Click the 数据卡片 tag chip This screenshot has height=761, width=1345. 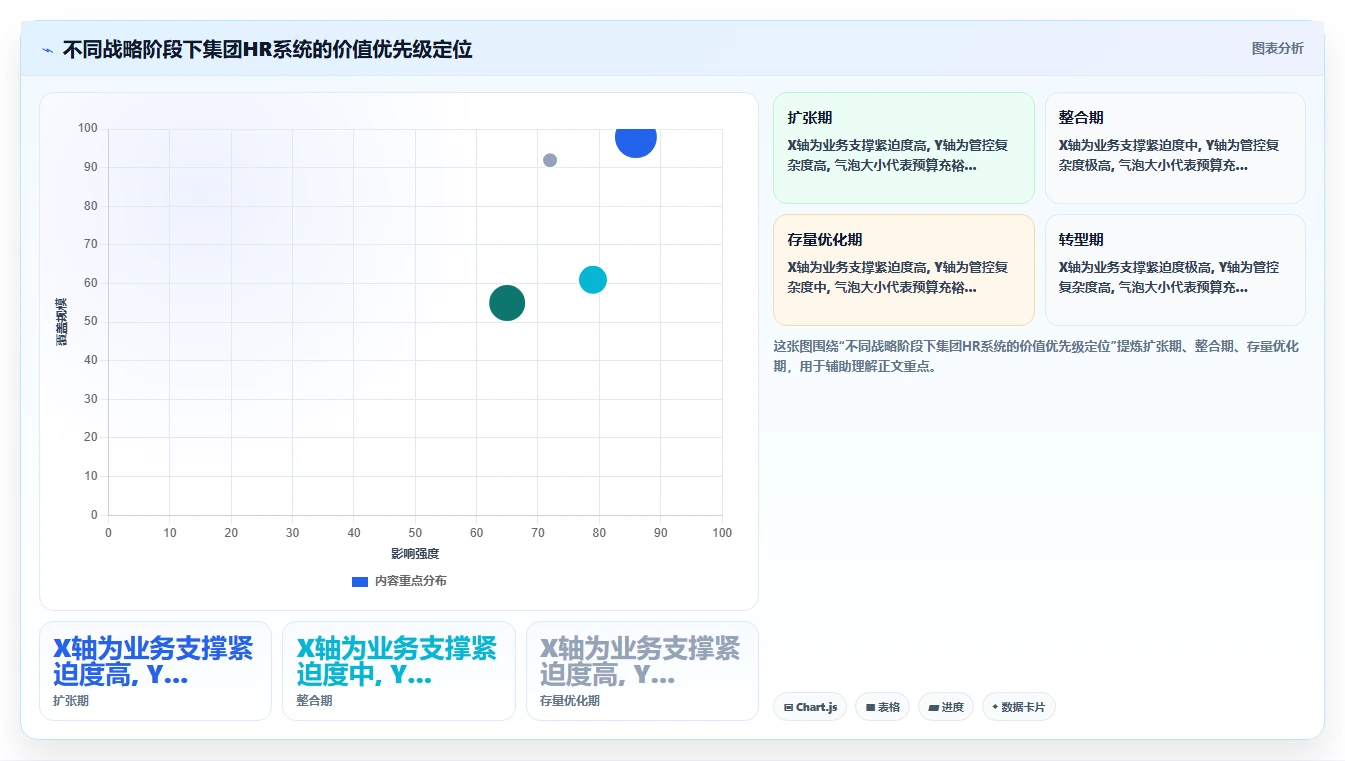(x=1018, y=707)
